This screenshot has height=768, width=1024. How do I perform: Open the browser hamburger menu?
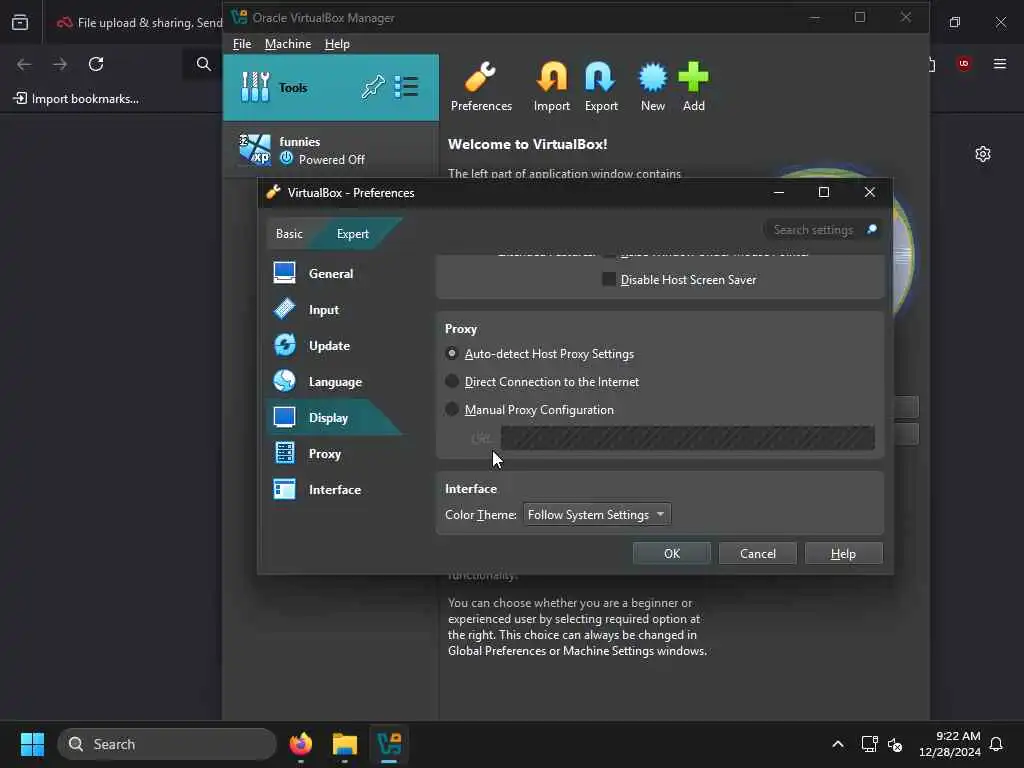(x=1000, y=63)
